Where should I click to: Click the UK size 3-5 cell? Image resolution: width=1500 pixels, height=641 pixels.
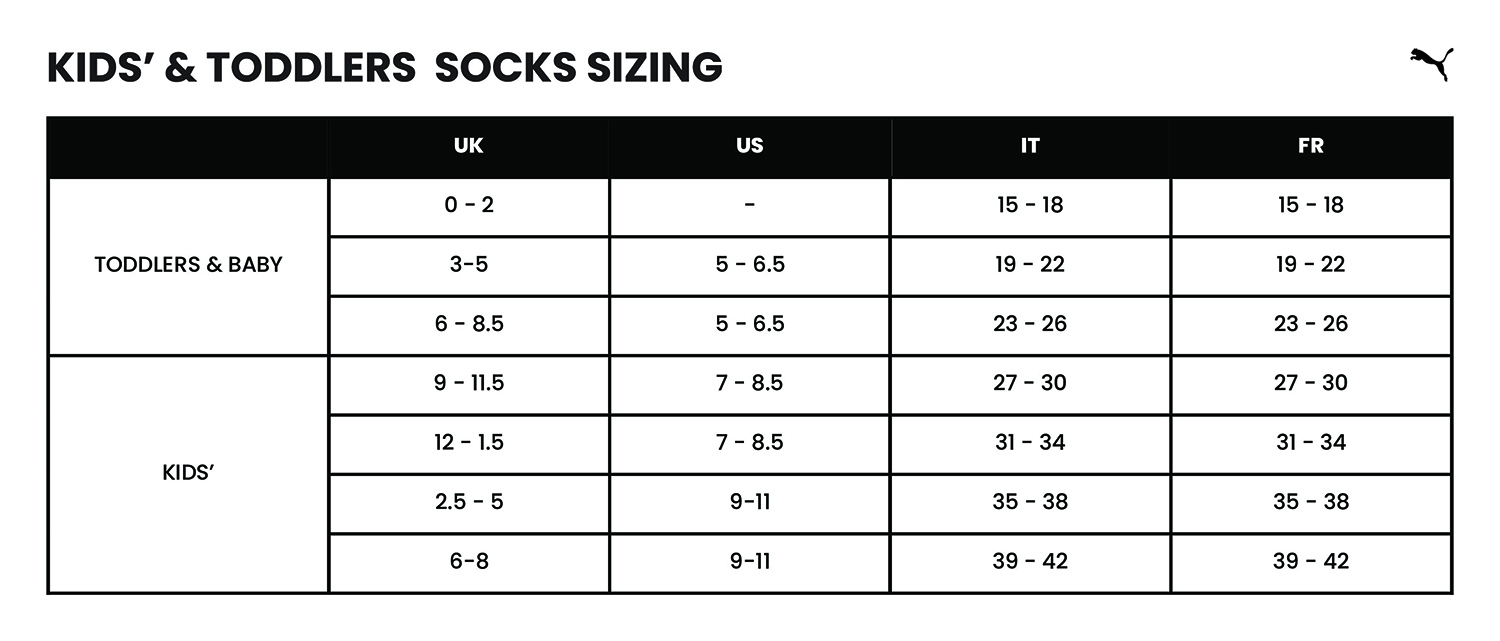pyautogui.click(x=469, y=265)
